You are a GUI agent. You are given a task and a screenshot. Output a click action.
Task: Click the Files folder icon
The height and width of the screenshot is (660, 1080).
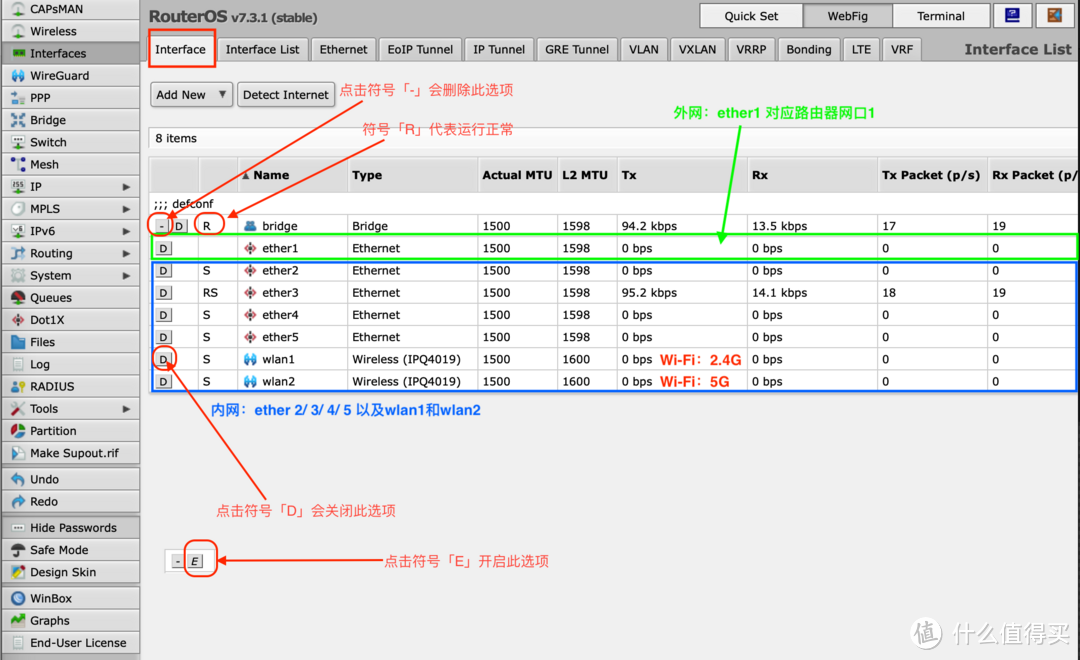click(x=18, y=342)
